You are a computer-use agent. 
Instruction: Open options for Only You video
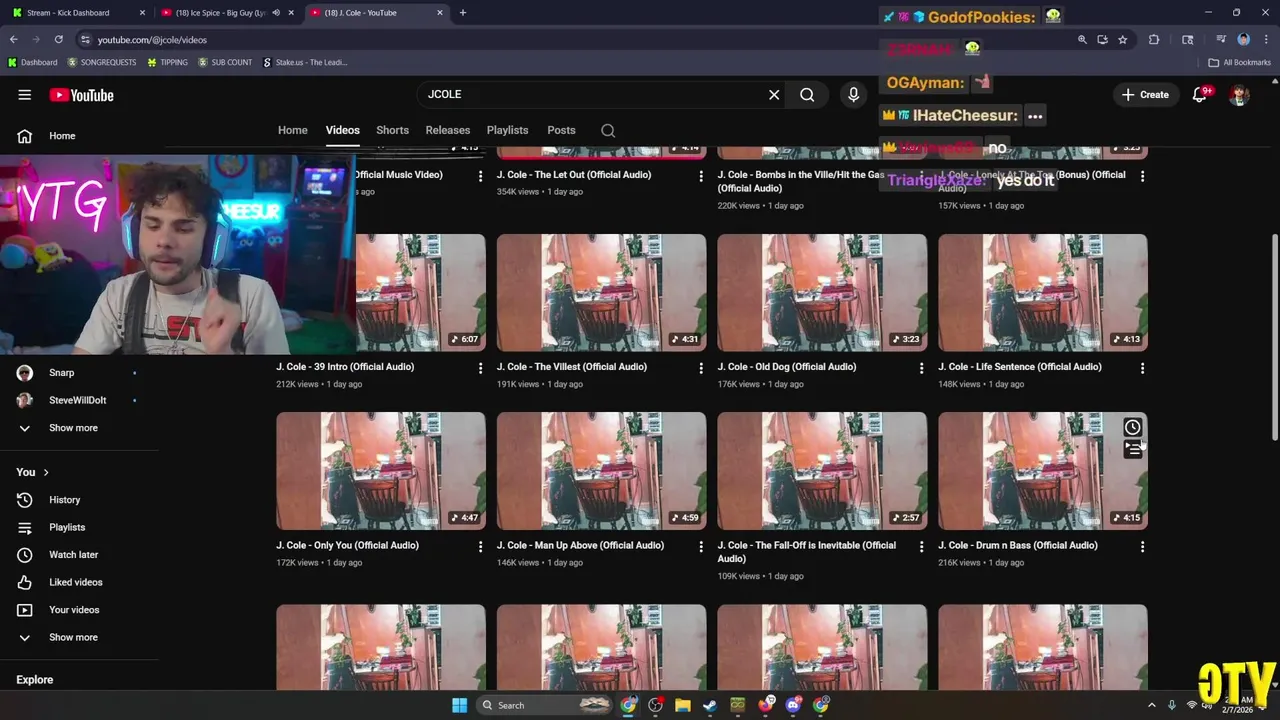tap(480, 547)
